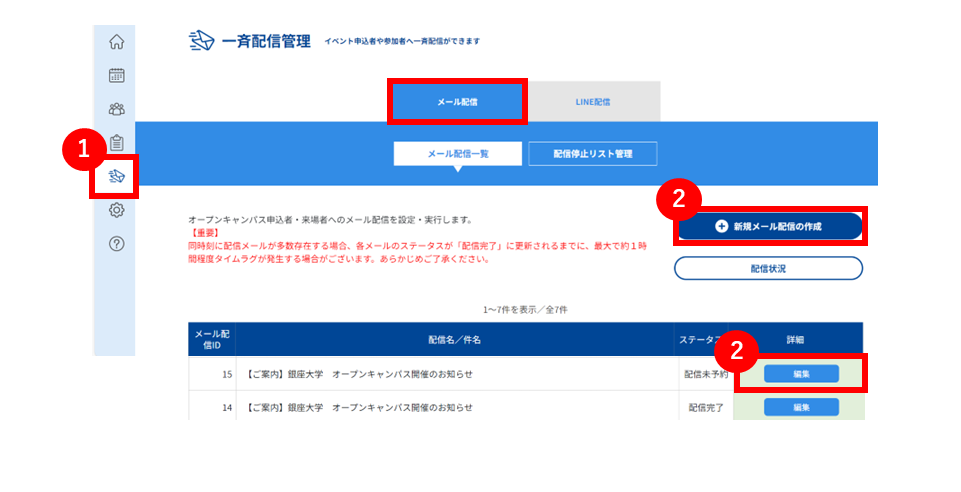The width and height of the screenshot is (961, 492).
Task: Click 新規メール配信の作成 button
Action: (769, 227)
